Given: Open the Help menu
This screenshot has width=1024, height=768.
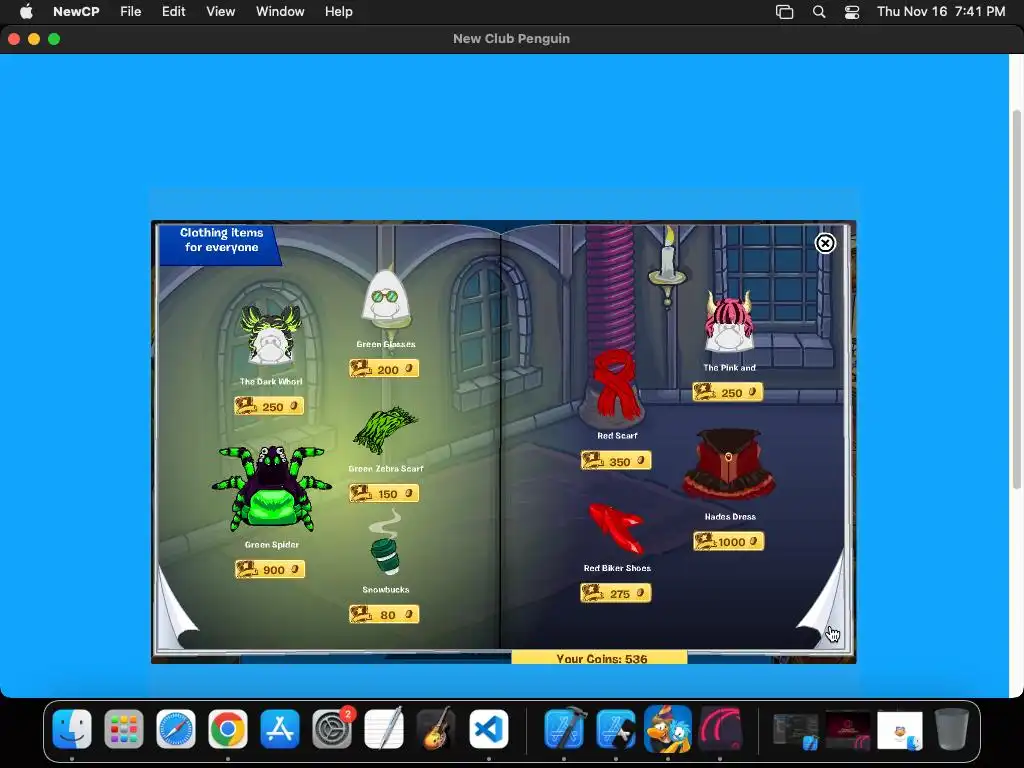Looking at the screenshot, I should tap(339, 12).
